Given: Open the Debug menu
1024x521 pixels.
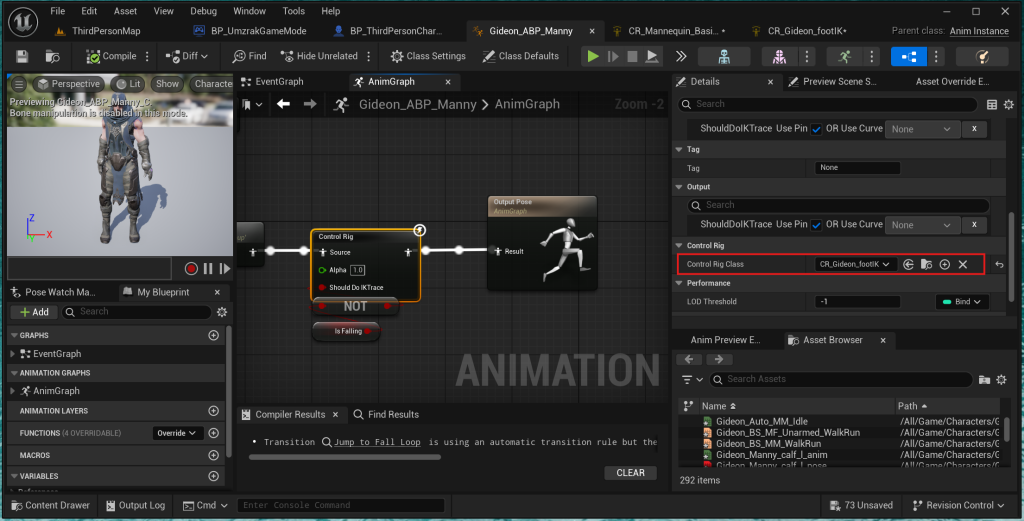Looking at the screenshot, I should (203, 11).
